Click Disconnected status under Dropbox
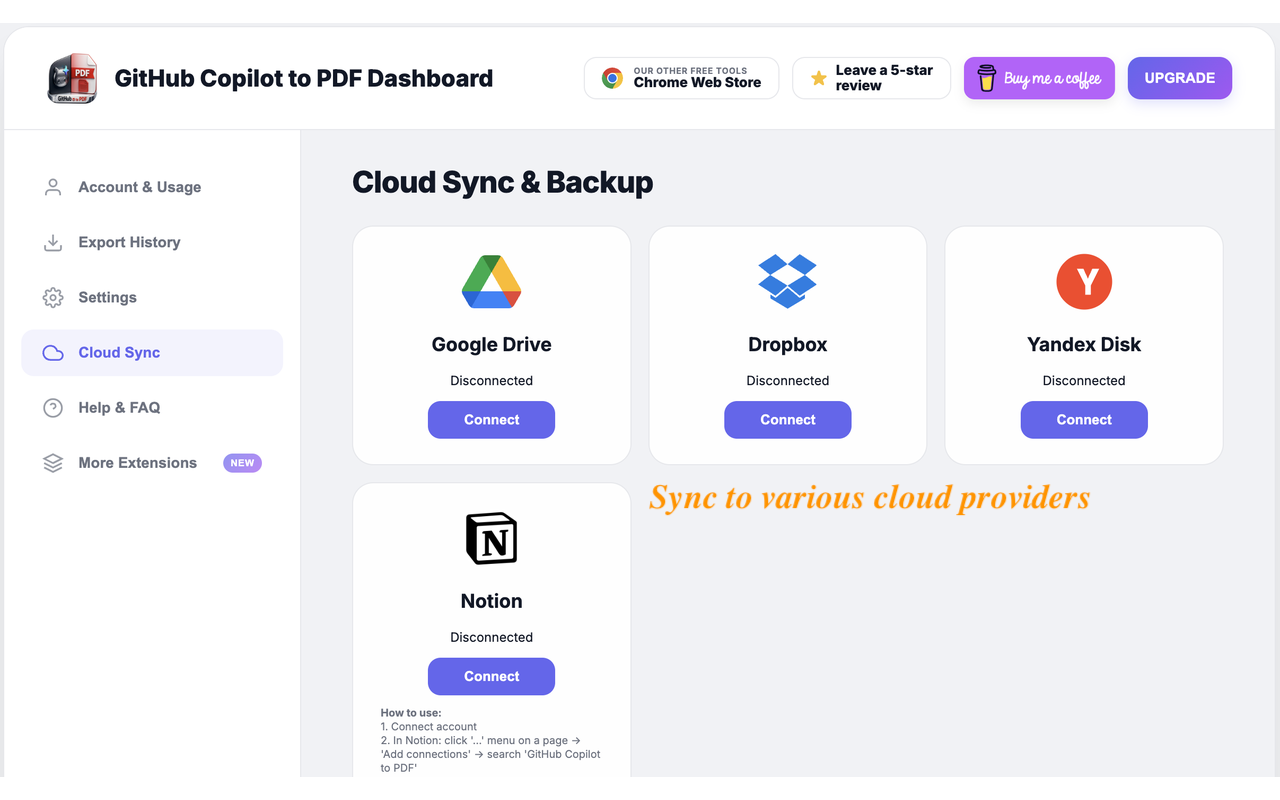Screen dimensions: 1280x800 tap(788, 380)
